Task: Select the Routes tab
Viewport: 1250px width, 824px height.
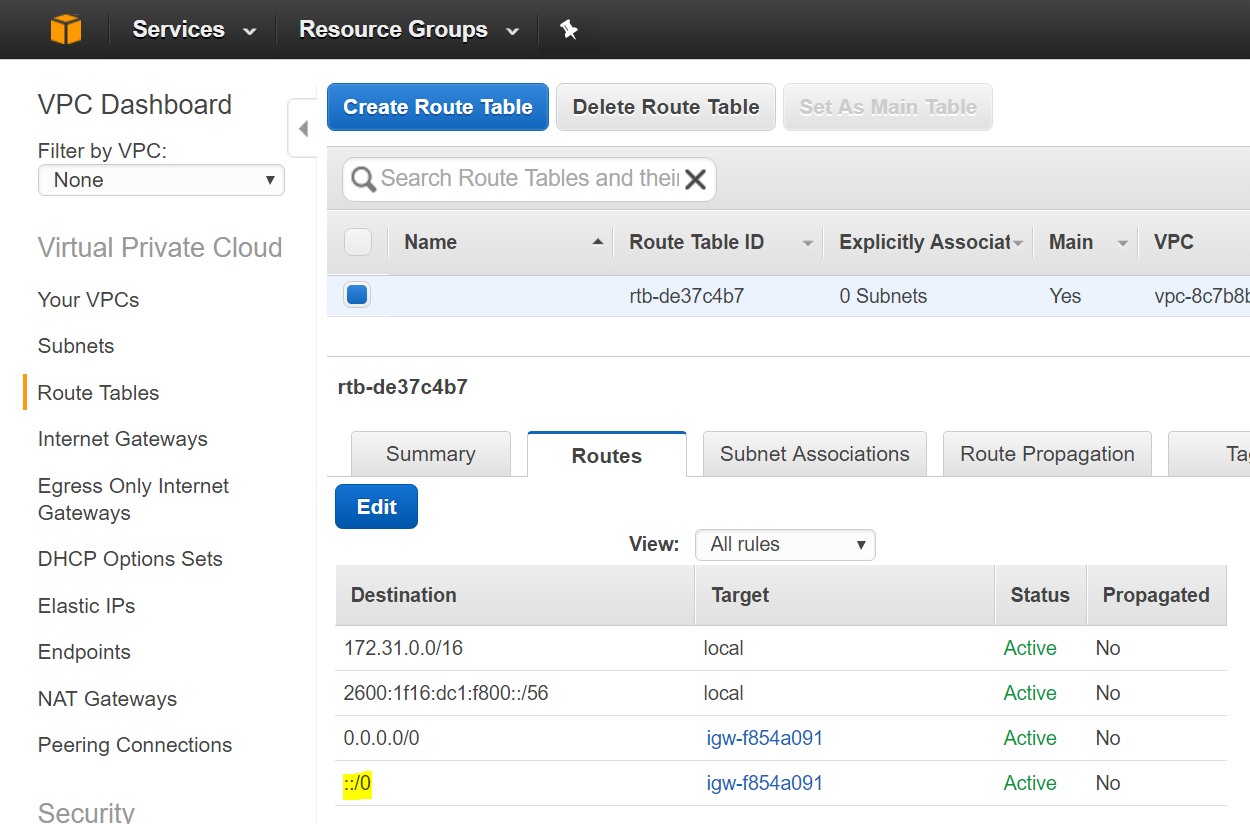Action: (607, 455)
